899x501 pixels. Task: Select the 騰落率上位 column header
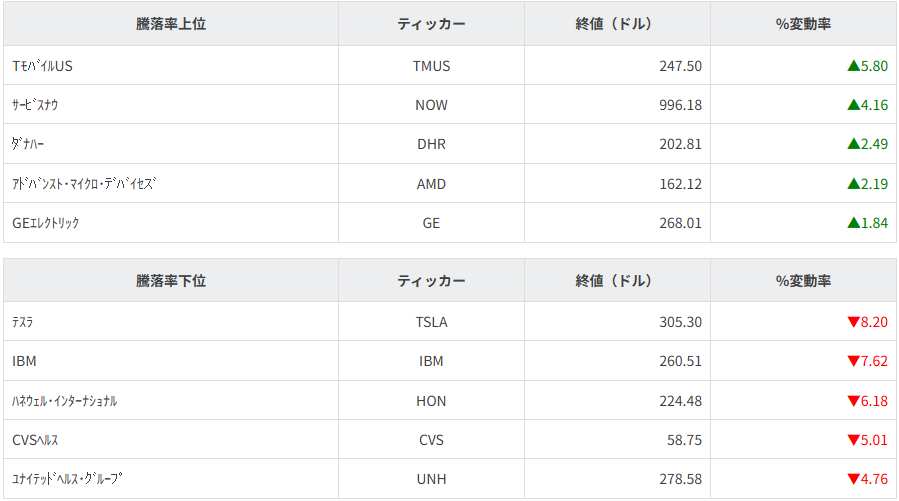171,24
